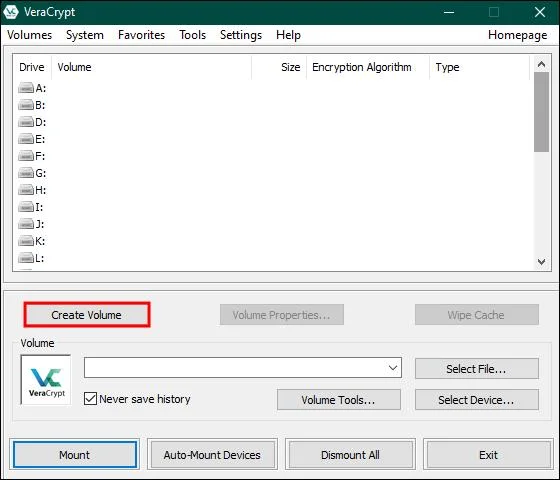Click the Volume Properties button

(282, 315)
